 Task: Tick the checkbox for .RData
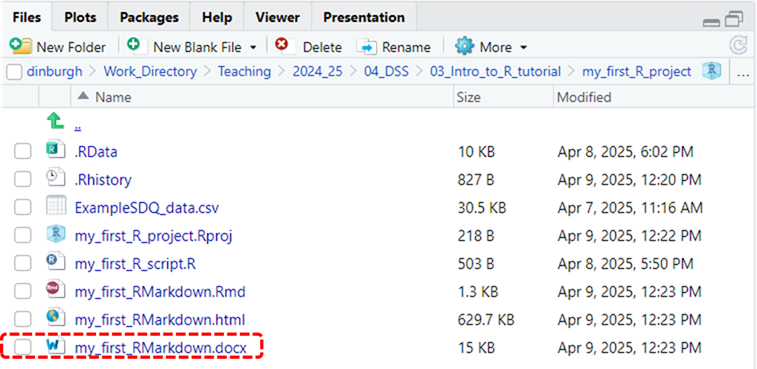[x=23, y=152]
